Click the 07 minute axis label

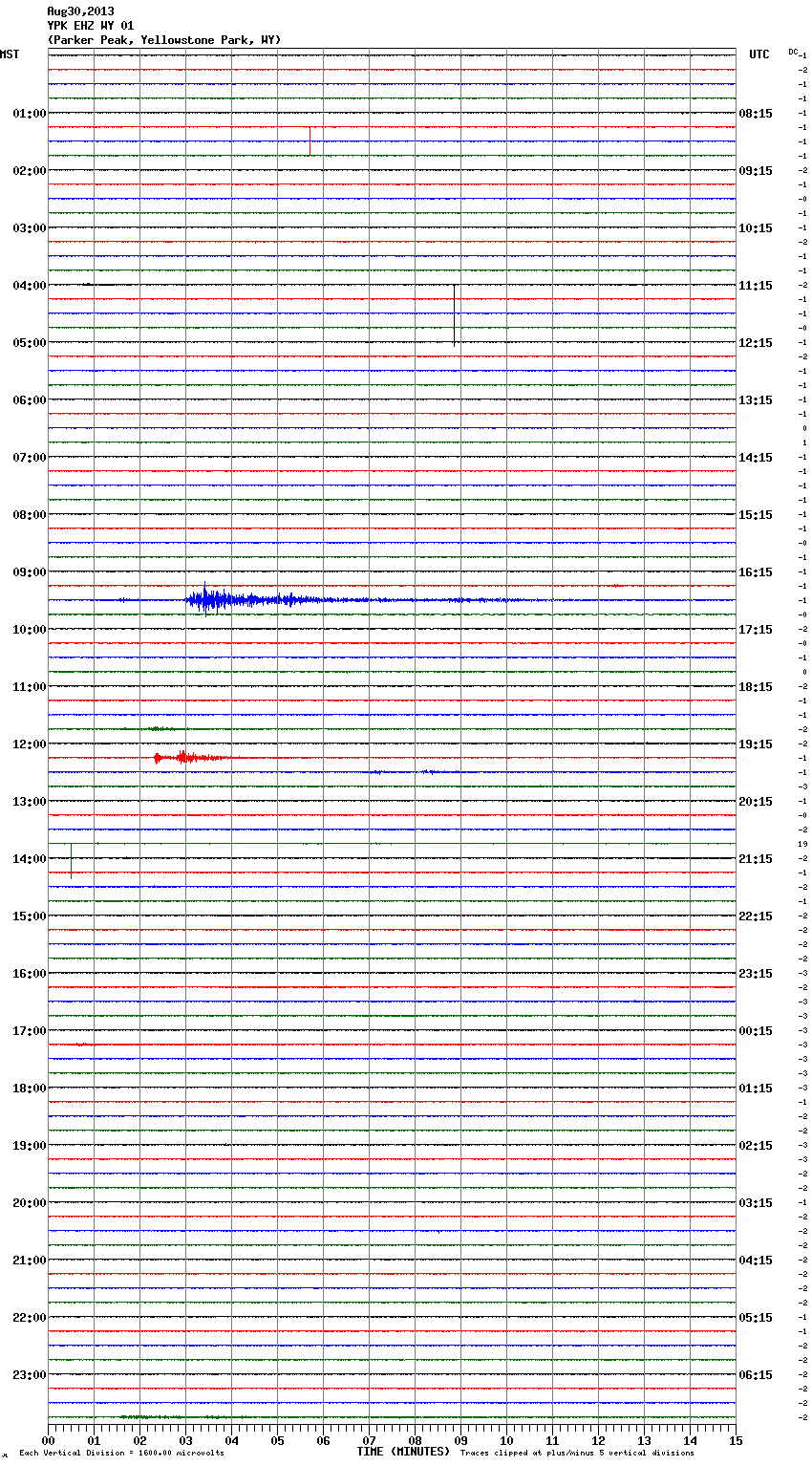[369, 1440]
